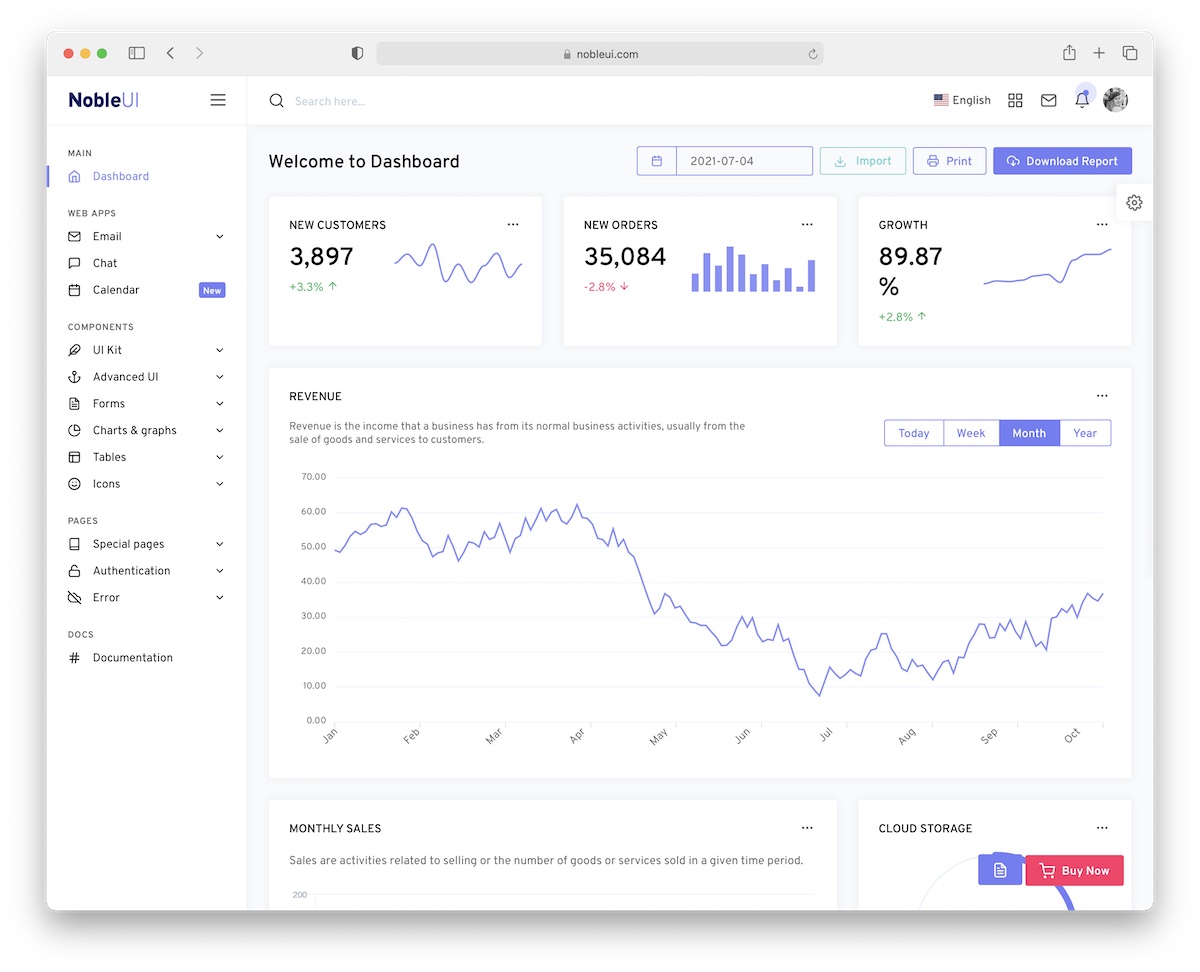Open the notifications bell icon
This screenshot has height=972, width=1200.
1082,100
